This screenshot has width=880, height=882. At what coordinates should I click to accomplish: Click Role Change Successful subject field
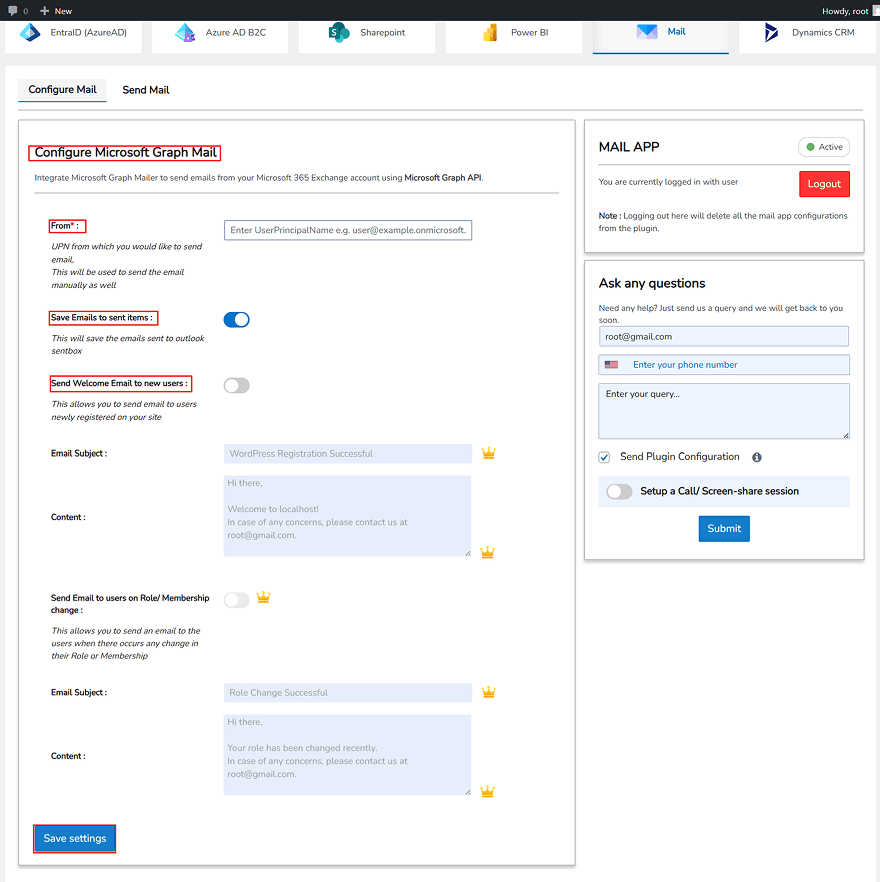coord(348,692)
